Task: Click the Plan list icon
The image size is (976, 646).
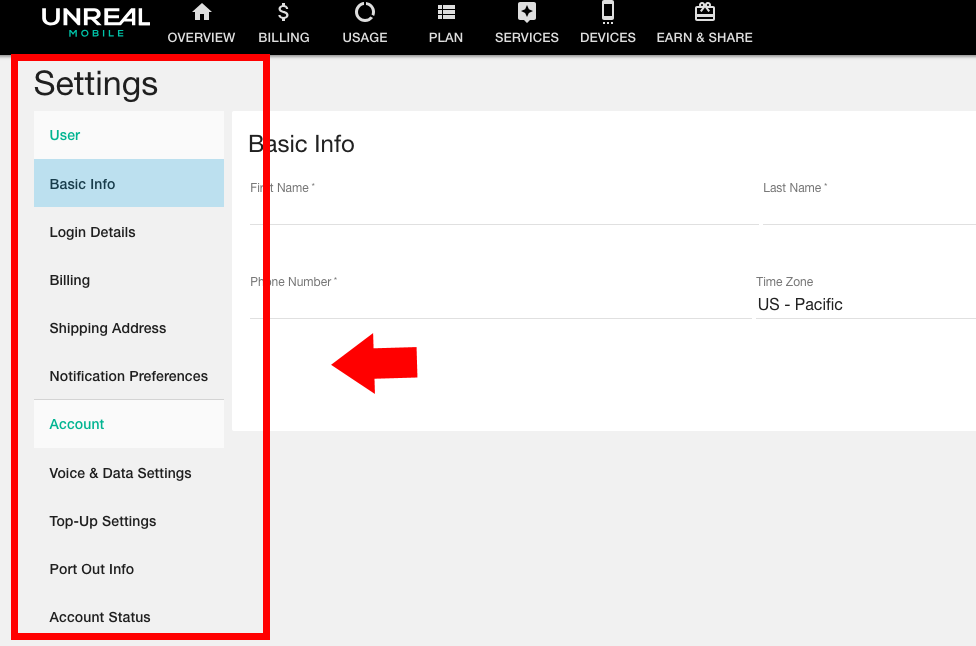Action: coord(446,12)
